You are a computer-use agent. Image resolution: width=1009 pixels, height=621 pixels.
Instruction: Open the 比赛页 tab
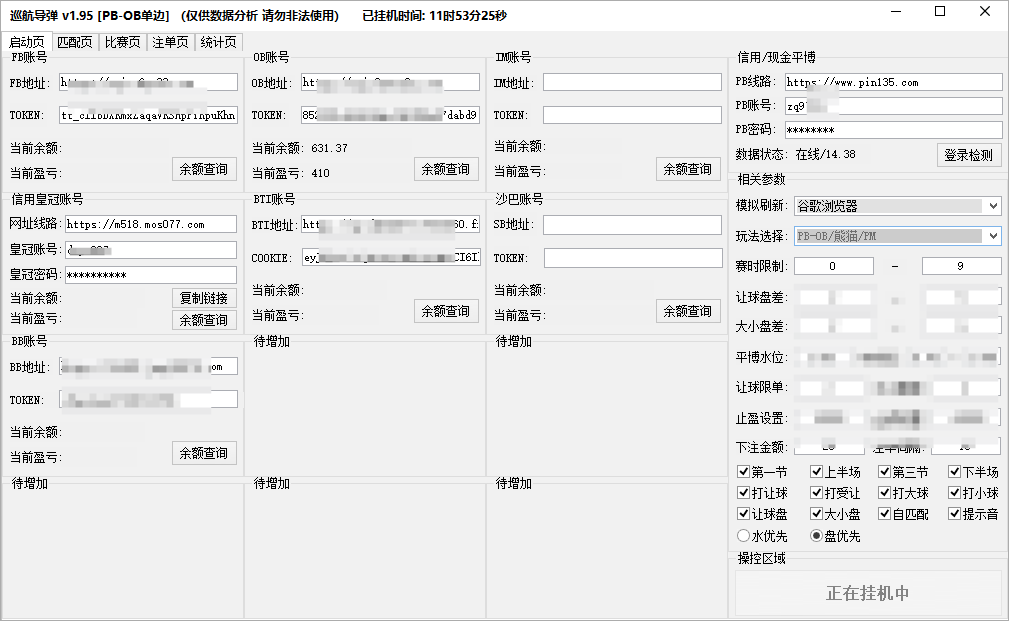pos(122,42)
